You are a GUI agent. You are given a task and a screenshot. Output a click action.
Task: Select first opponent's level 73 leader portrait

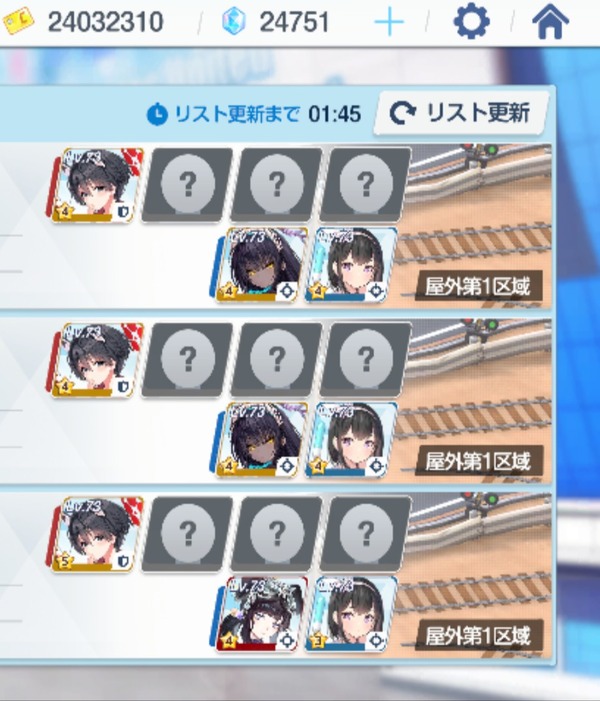click(95, 185)
